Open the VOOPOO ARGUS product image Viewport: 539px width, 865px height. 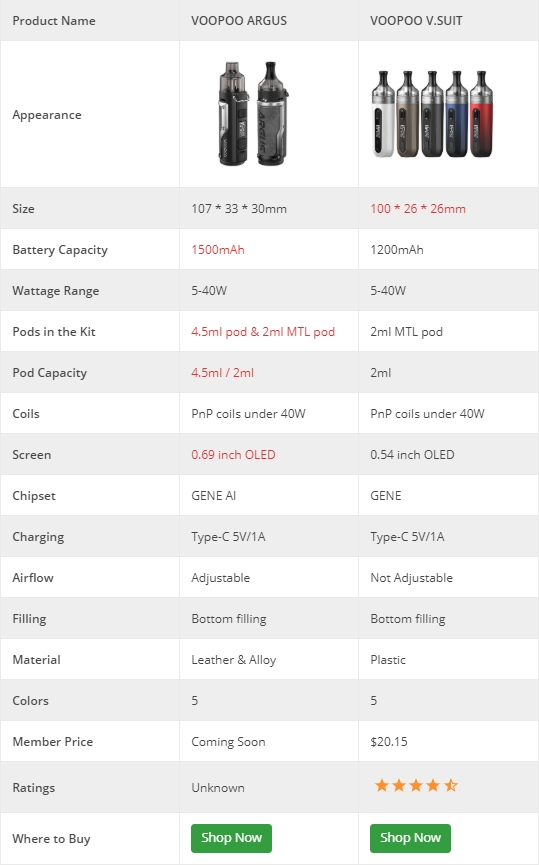coord(253,113)
